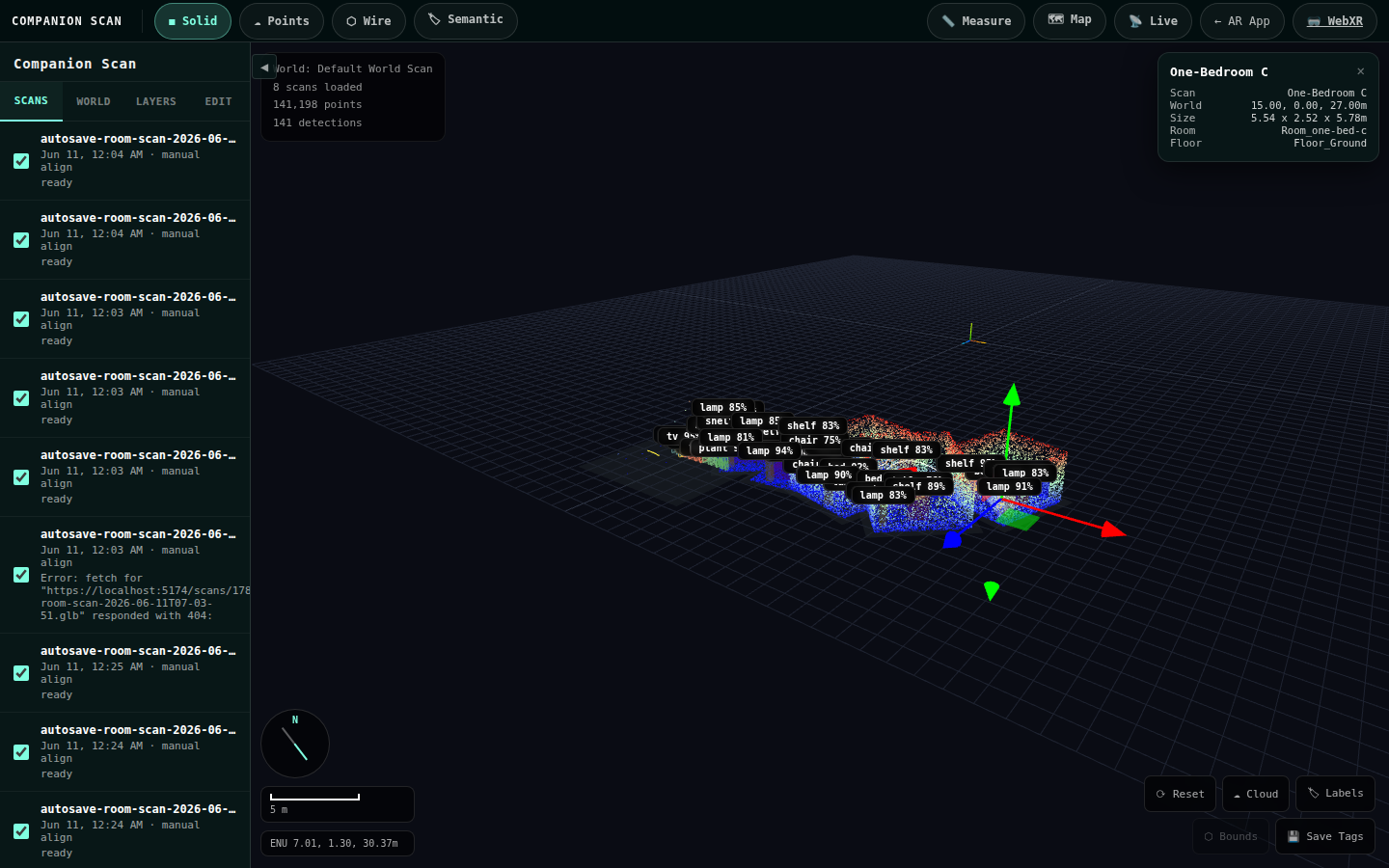Uncheck second scan from 12:04 AM
This screenshot has height=868, width=1389.
pyautogui.click(x=21, y=240)
